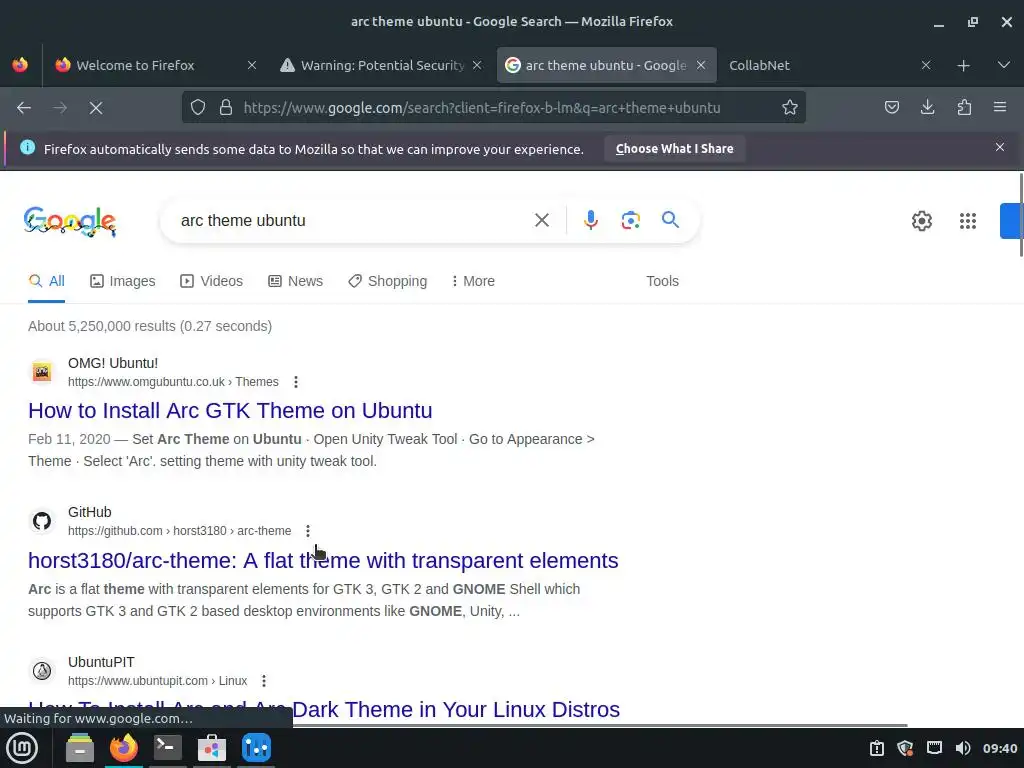1024x768 pixels.
Task: Switch to the Videos results tab
Action: pos(212,281)
